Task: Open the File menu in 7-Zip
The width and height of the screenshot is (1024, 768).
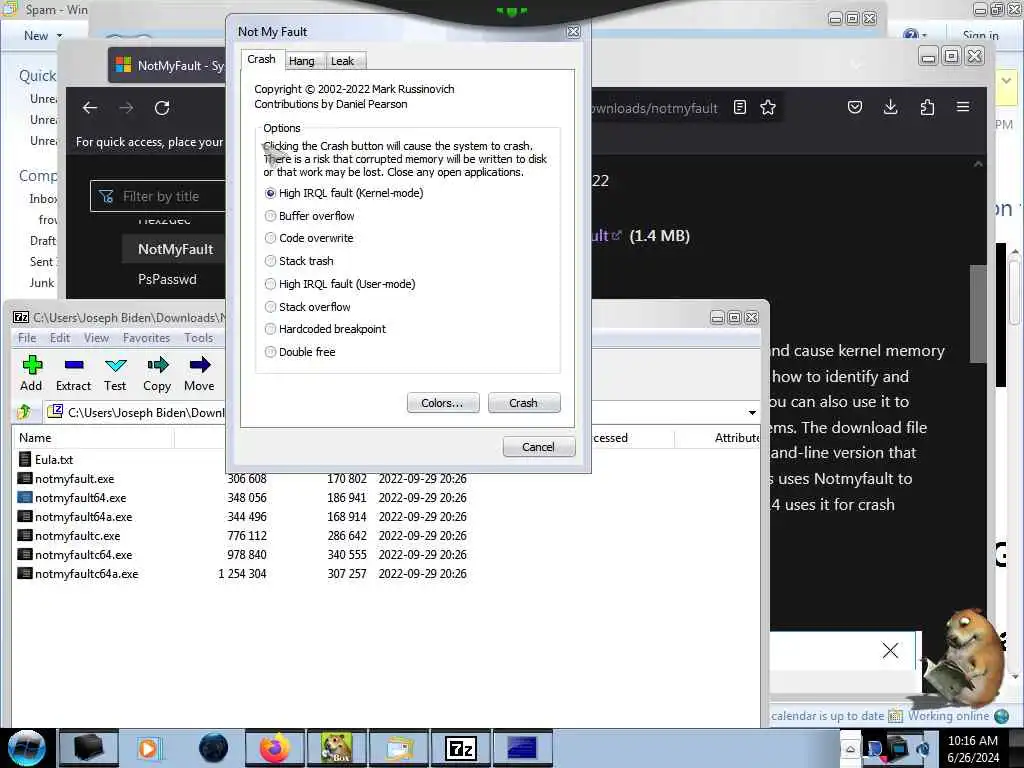Action: click(27, 338)
